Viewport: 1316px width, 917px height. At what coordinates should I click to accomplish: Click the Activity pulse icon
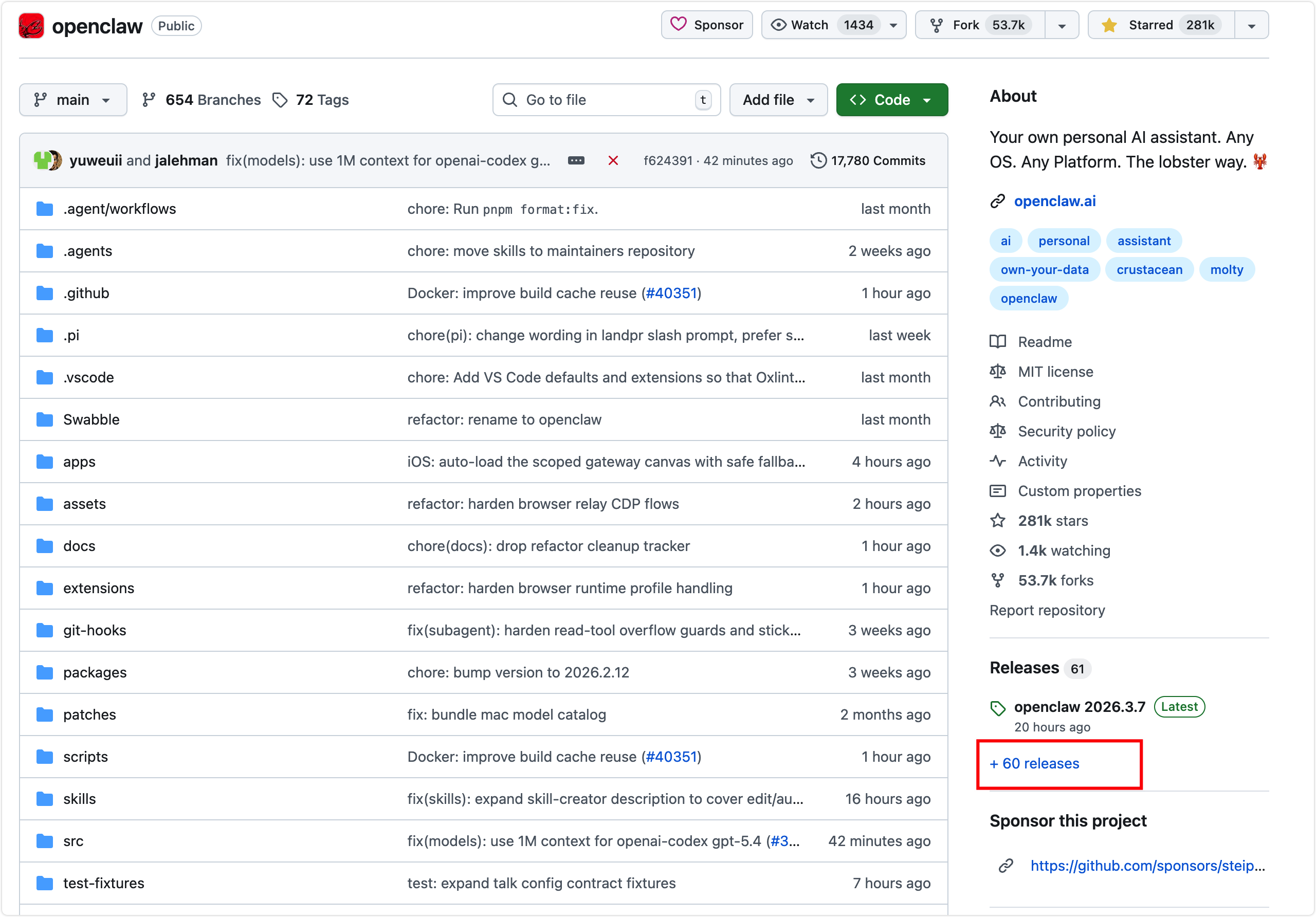[997, 461]
